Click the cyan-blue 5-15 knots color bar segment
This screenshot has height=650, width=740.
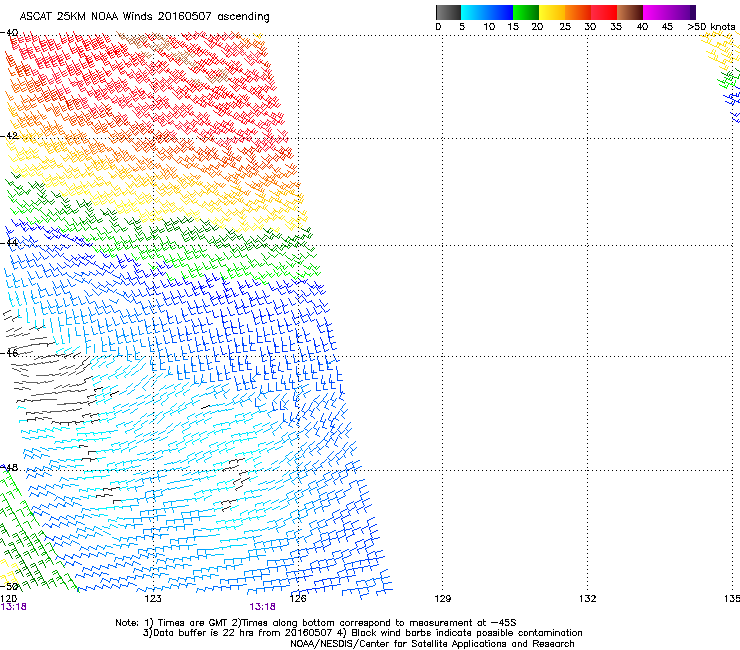487,12
